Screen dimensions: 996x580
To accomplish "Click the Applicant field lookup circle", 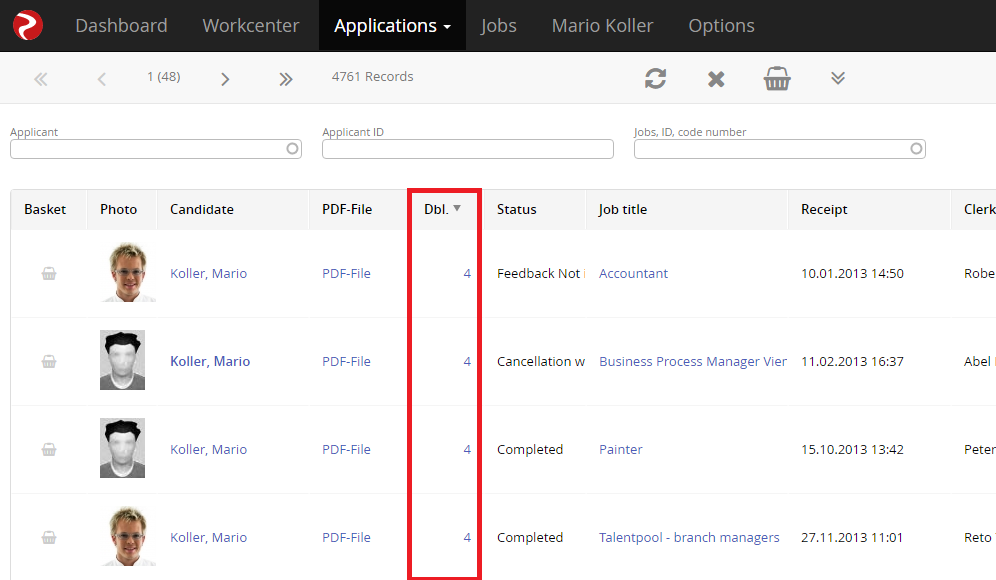I will point(292,149).
